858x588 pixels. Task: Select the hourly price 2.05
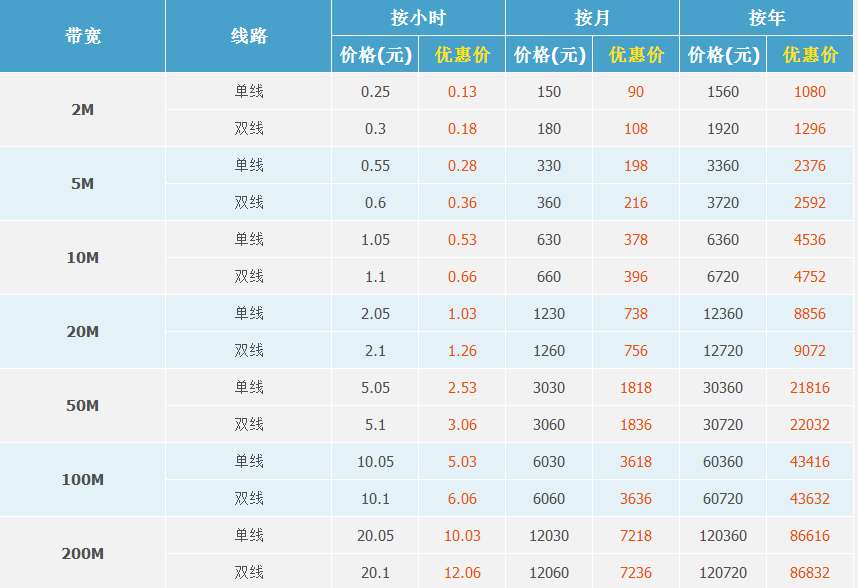tap(375, 314)
